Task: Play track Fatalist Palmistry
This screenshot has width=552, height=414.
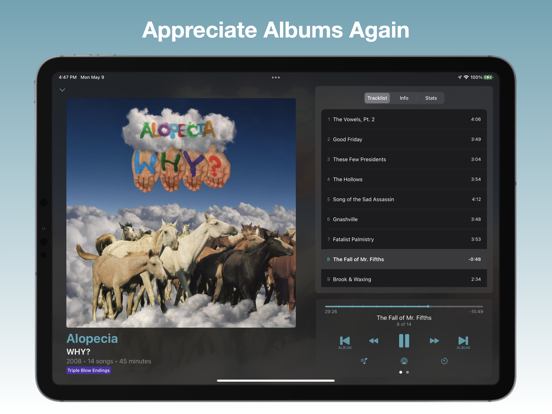Action: [404, 239]
